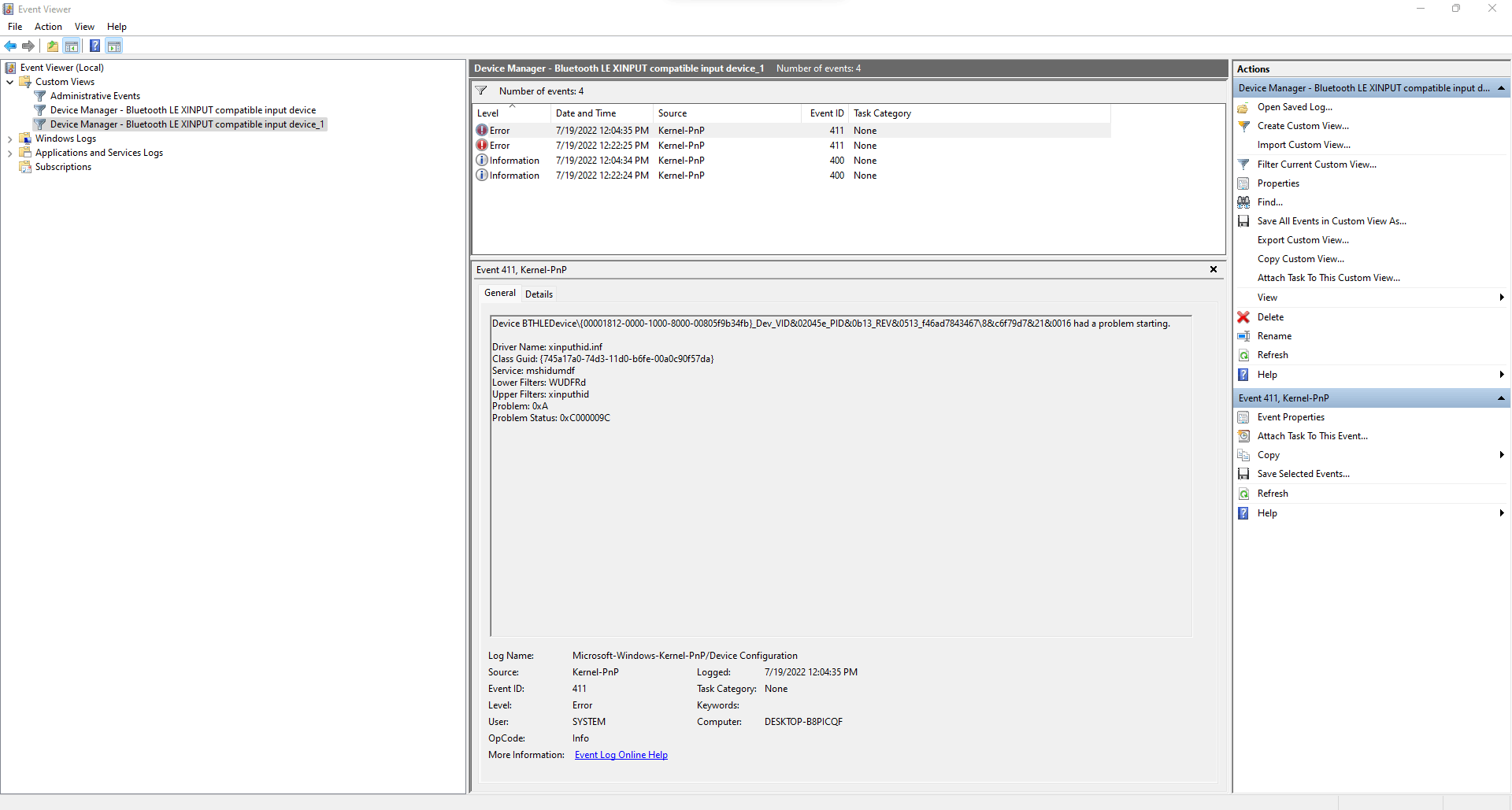The width and height of the screenshot is (1512, 810).
Task: Click the Rename icon in Actions pane
Action: [1243, 336]
